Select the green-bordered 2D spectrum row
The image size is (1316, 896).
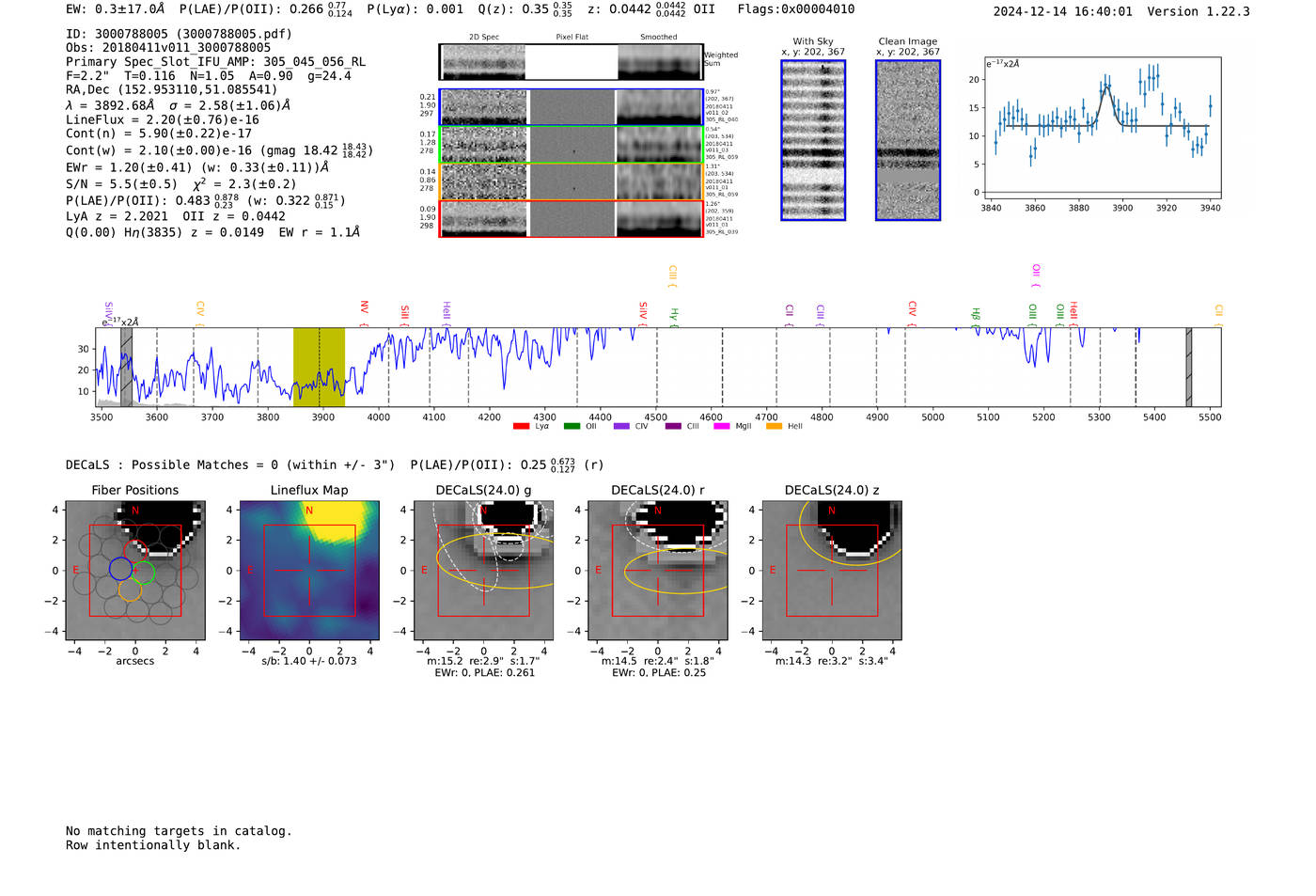(572, 145)
